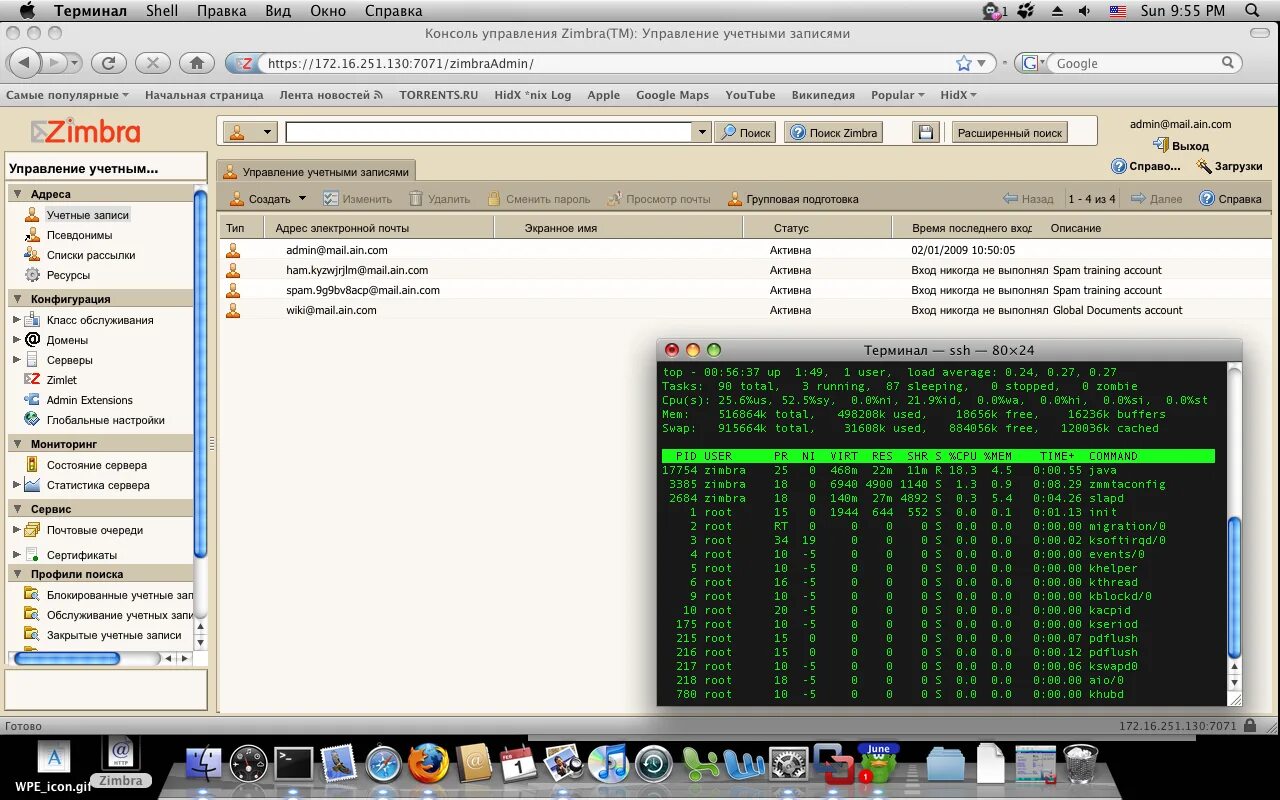Select wiki@mail.ain.com account row
The width and height of the screenshot is (1280, 800).
tap(746, 310)
